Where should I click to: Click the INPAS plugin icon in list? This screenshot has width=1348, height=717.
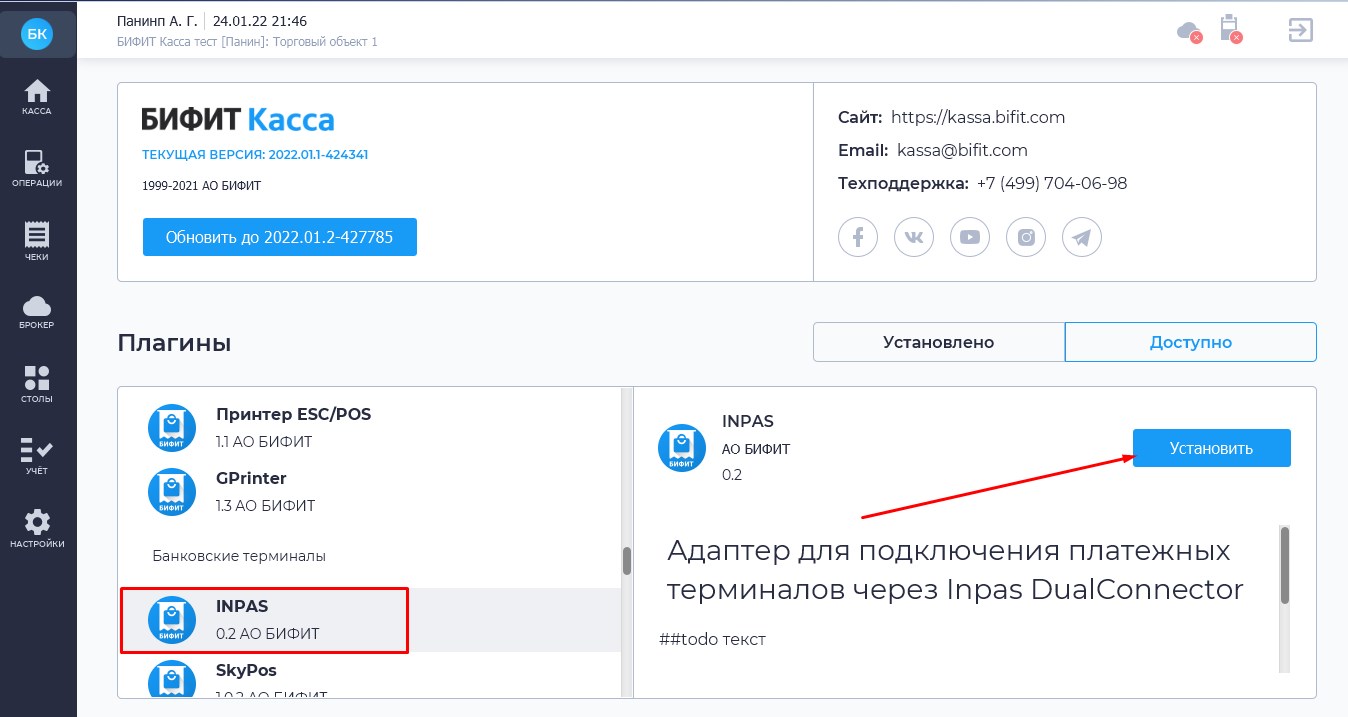[172, 620]
